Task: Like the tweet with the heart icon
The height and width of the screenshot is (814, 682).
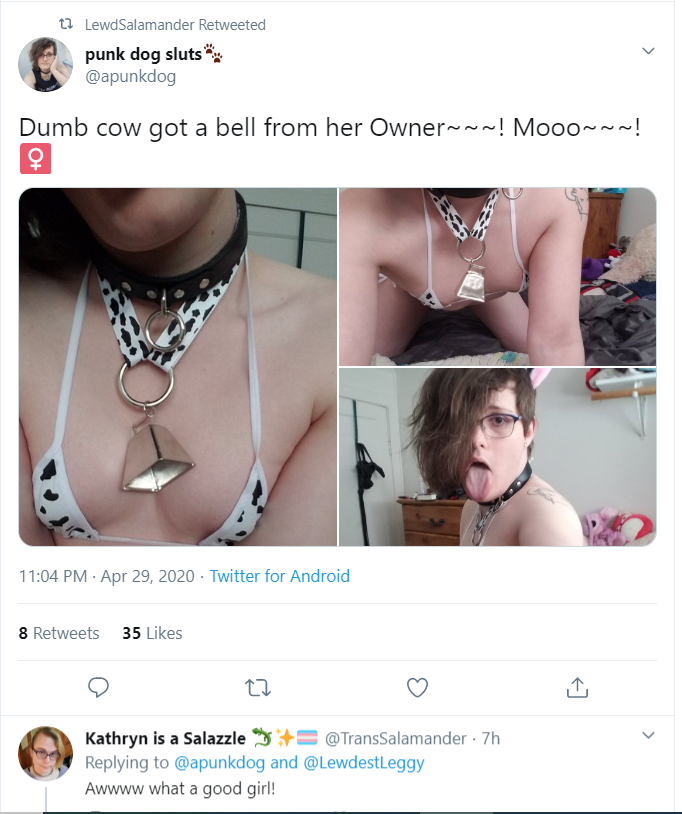Action: [x=417, y=687]
